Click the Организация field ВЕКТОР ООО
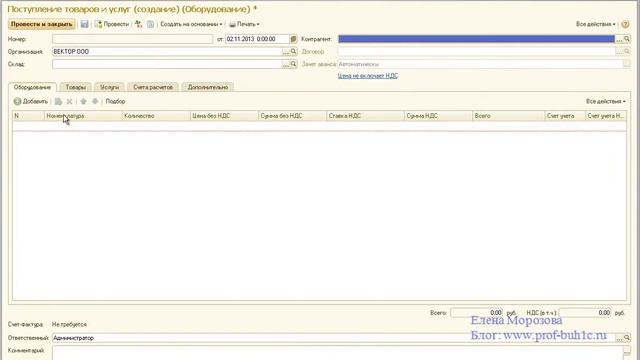This screenshot has height=360, width=640. coord(167,52)
